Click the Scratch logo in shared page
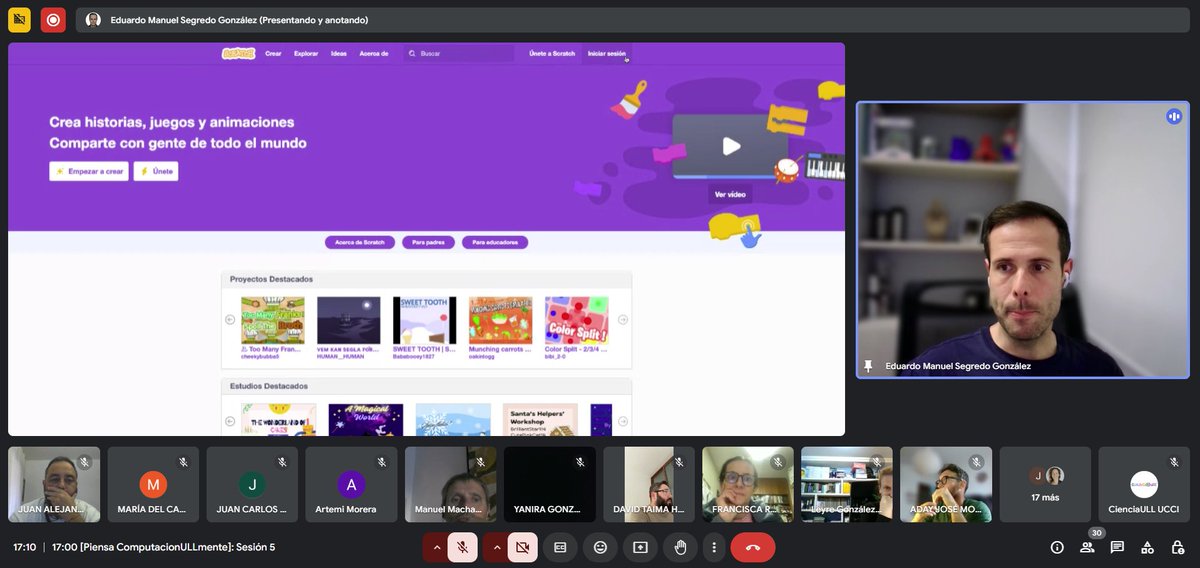This screenshot has height=568, width=1200. [238, 53]
